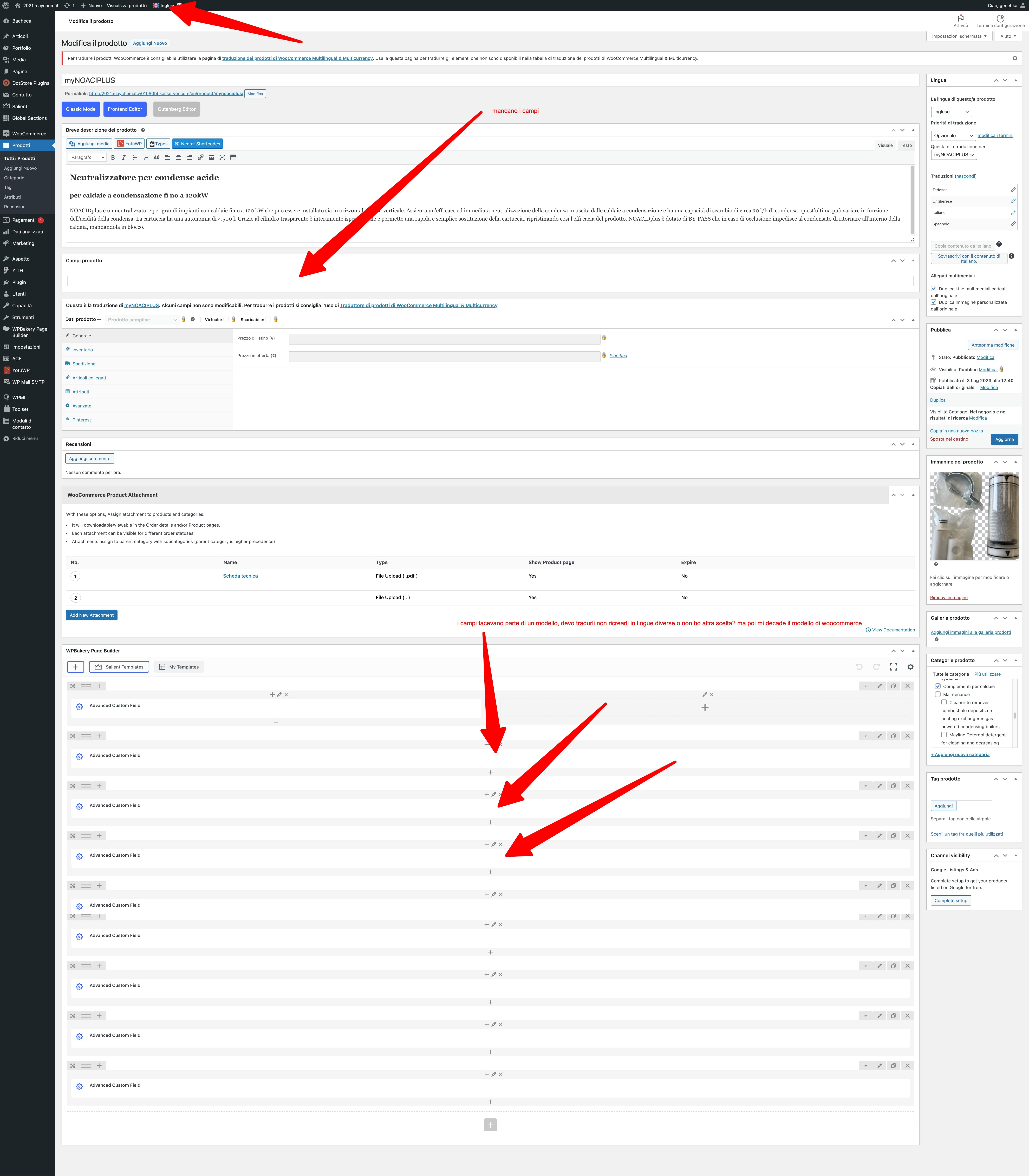
Task: Click help icon next to Copia contenuto
Action: [x=999, y=244]
